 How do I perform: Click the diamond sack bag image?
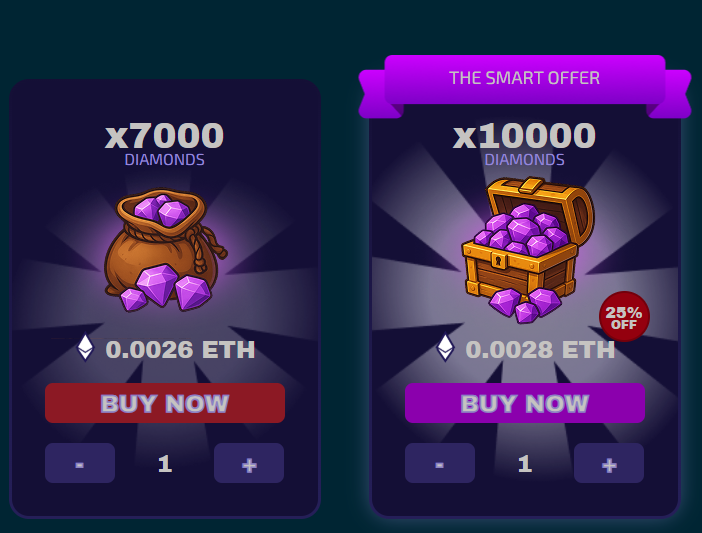coord(165,250)
